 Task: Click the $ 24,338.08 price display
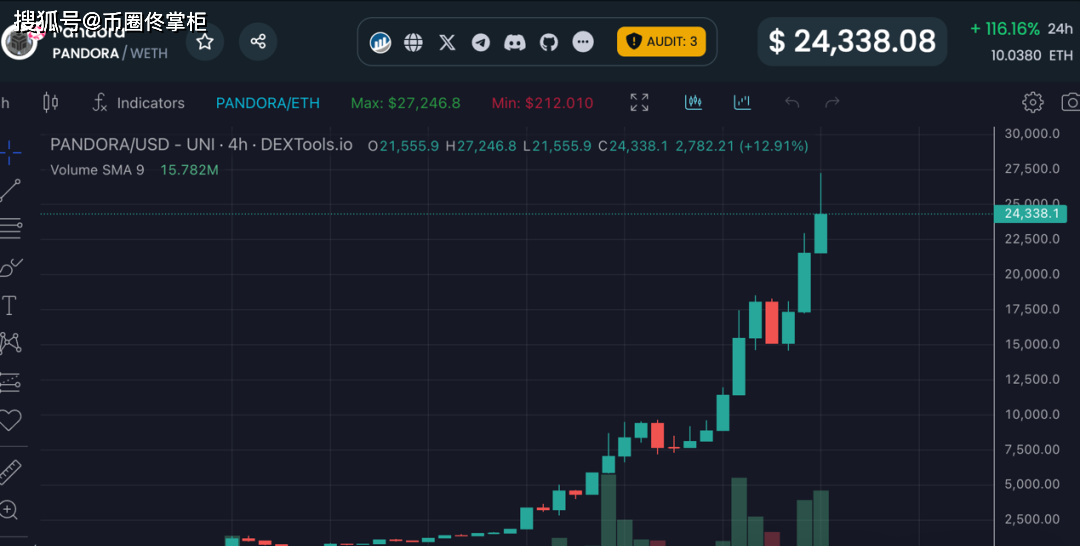click(x=852, y=41)
